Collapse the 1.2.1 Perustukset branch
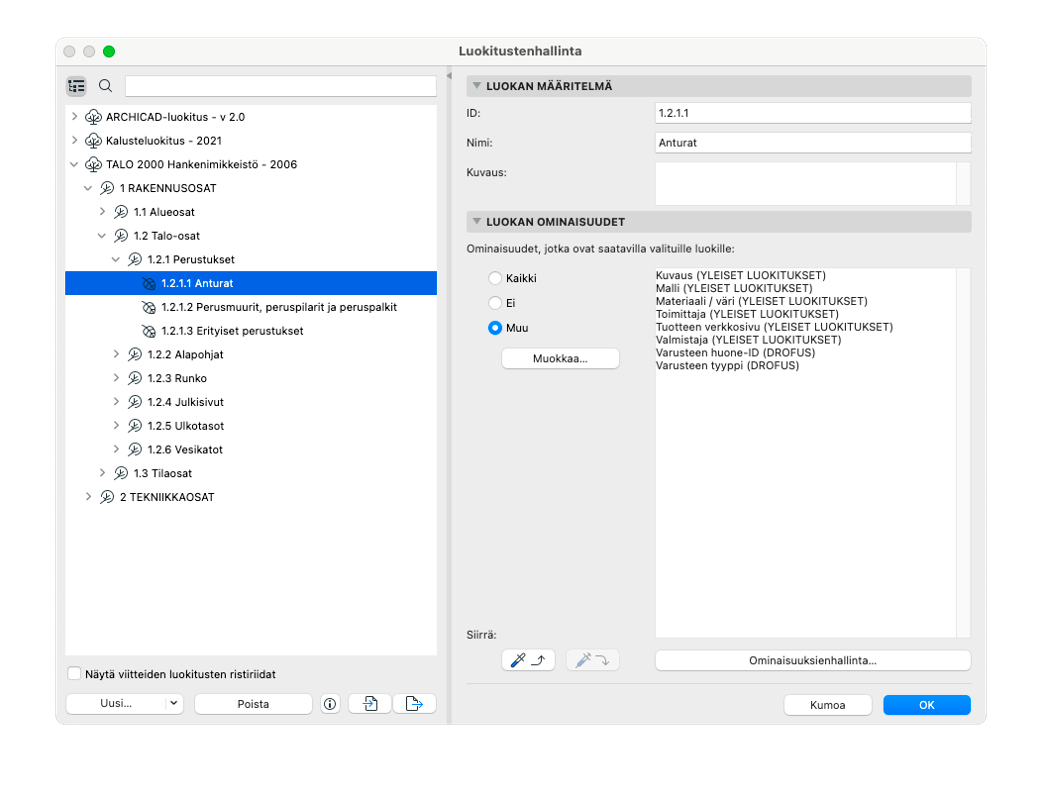1042x798 pixels. pos(116,260)
